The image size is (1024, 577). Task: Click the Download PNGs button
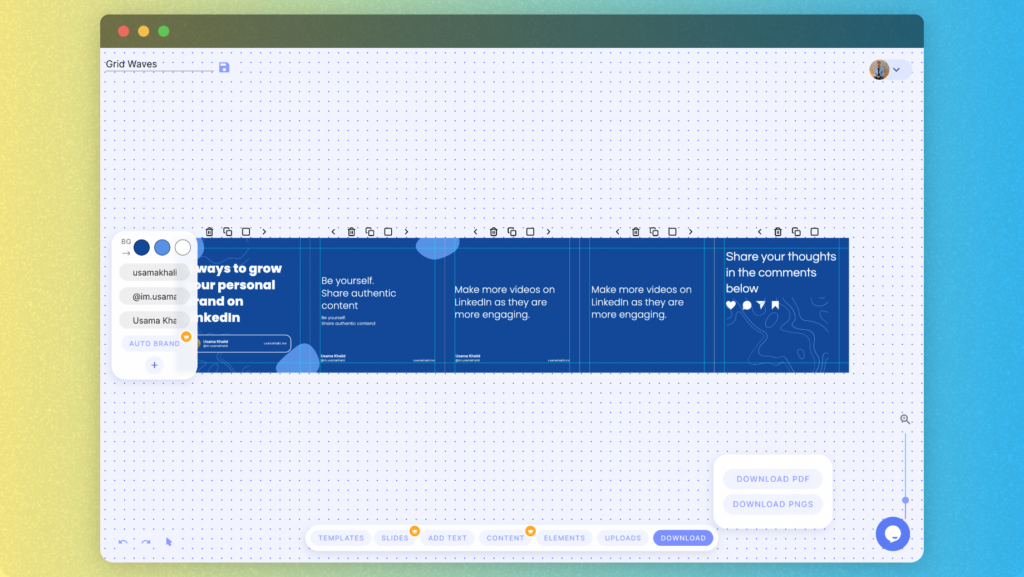pyautogui.click(x=773, y=504)
